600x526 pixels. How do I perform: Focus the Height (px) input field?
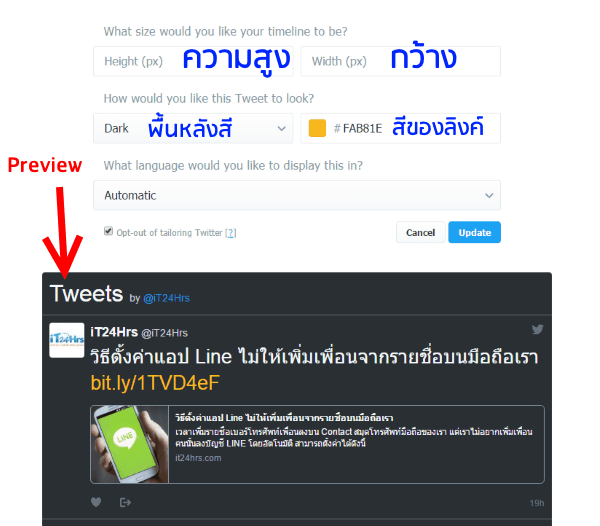[x=193, y=61]
